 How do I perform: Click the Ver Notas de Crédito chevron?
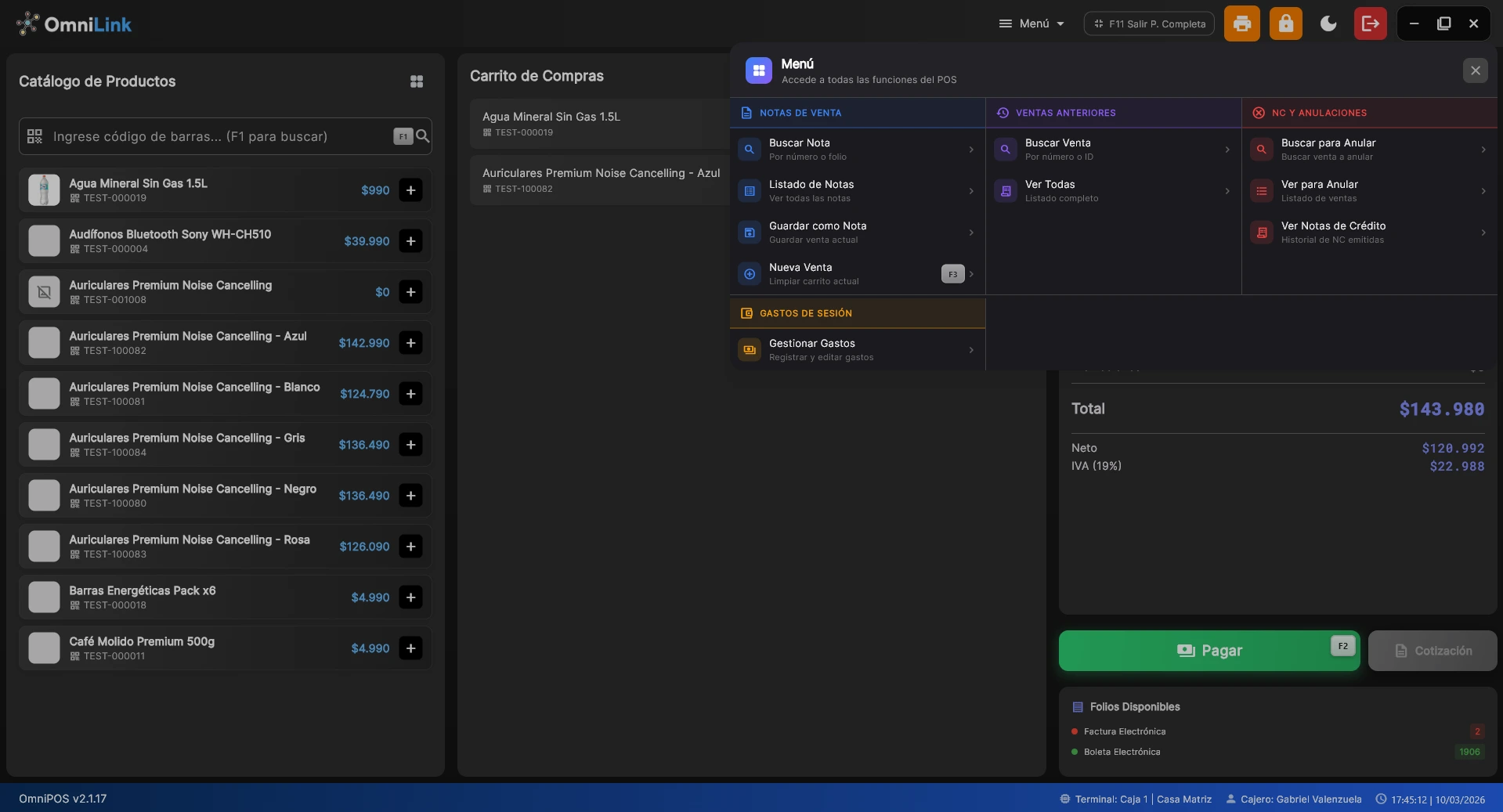point(1483,233)
